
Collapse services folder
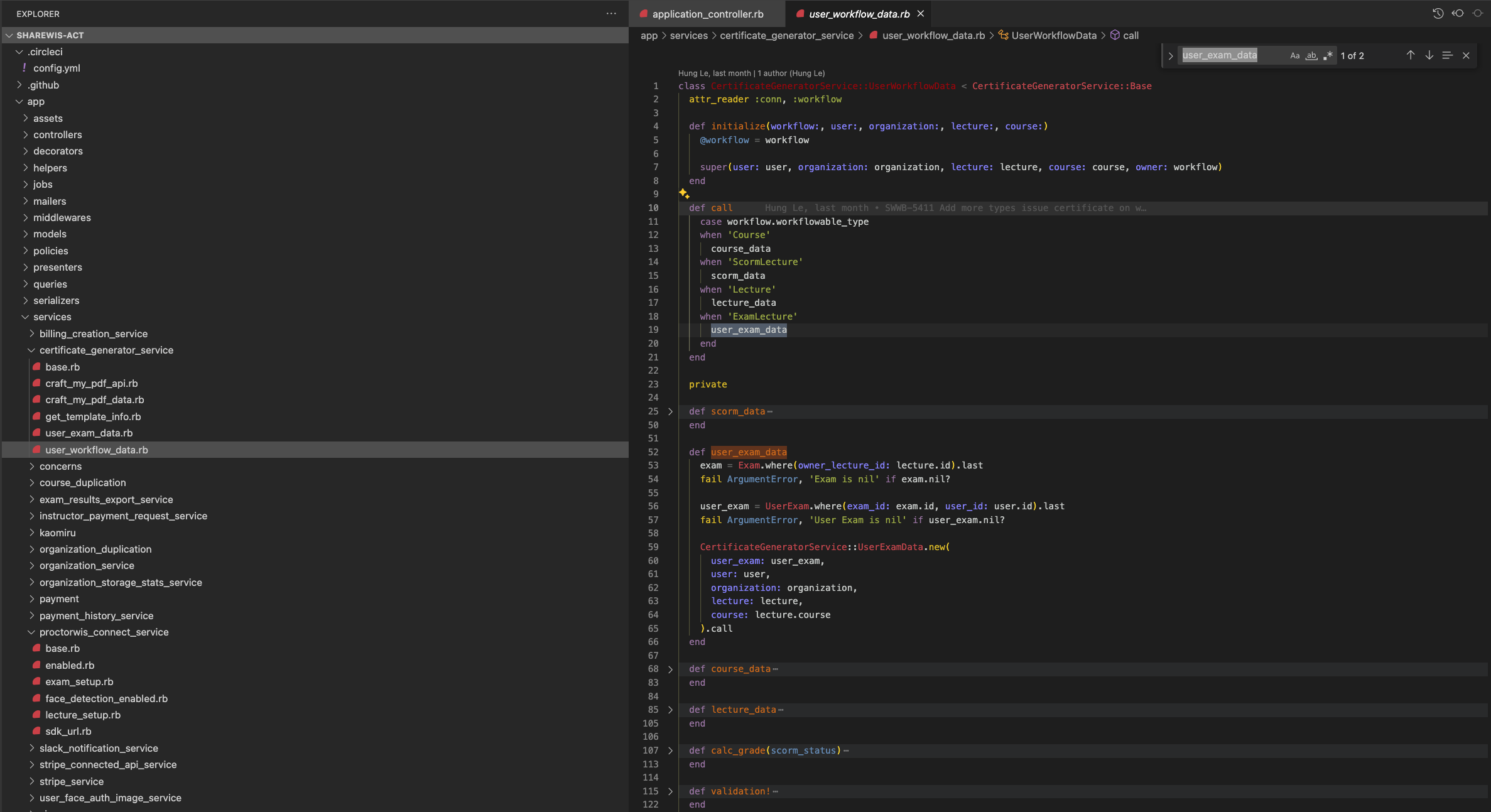click(315, 317)
